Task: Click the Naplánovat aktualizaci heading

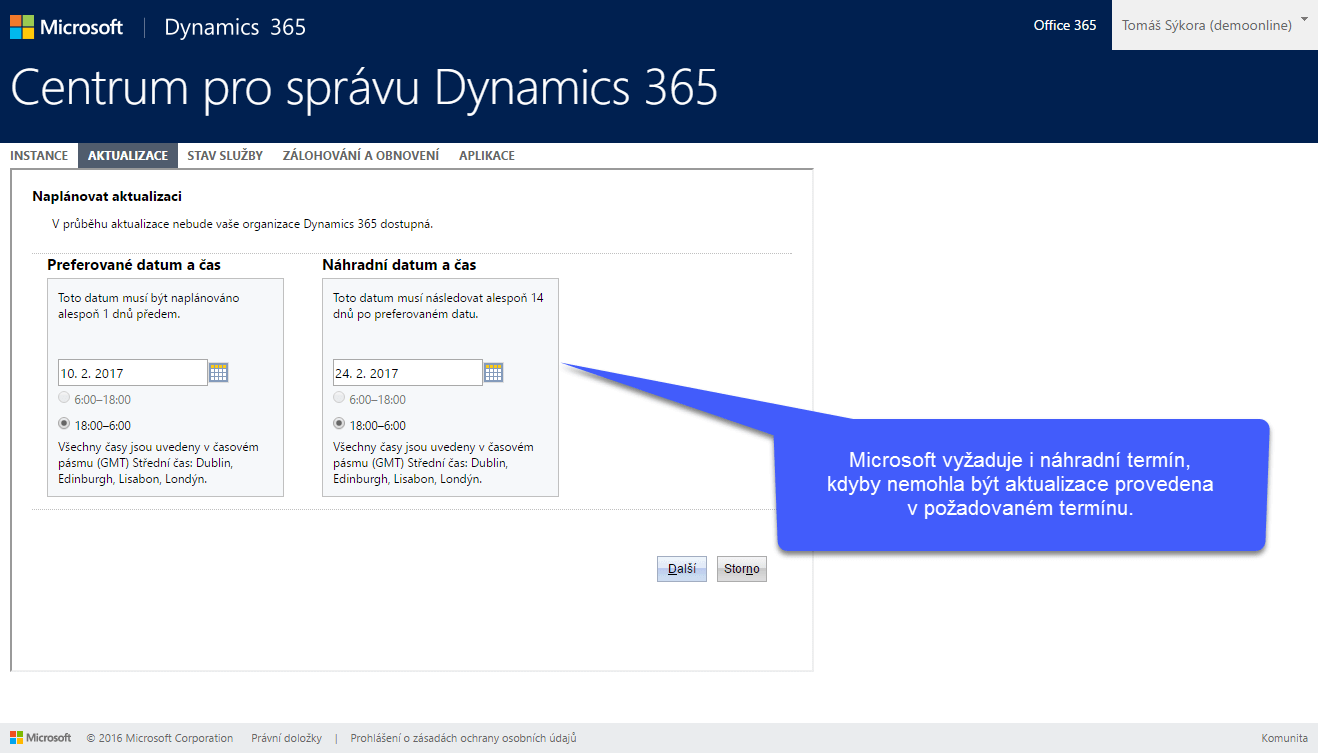Action: (x=107, y=197)
